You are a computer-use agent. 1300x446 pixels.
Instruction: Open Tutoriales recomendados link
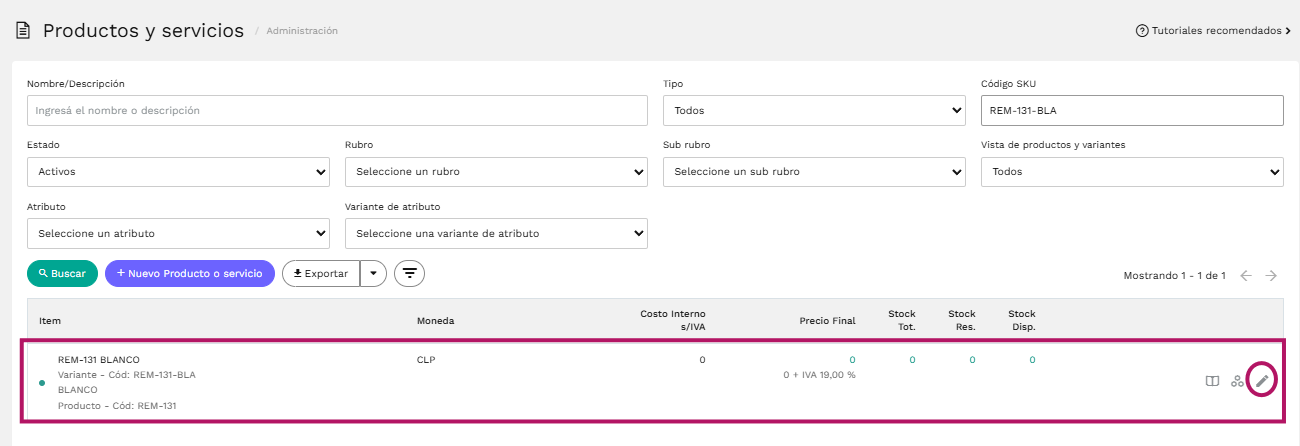tap(1214, 31)
